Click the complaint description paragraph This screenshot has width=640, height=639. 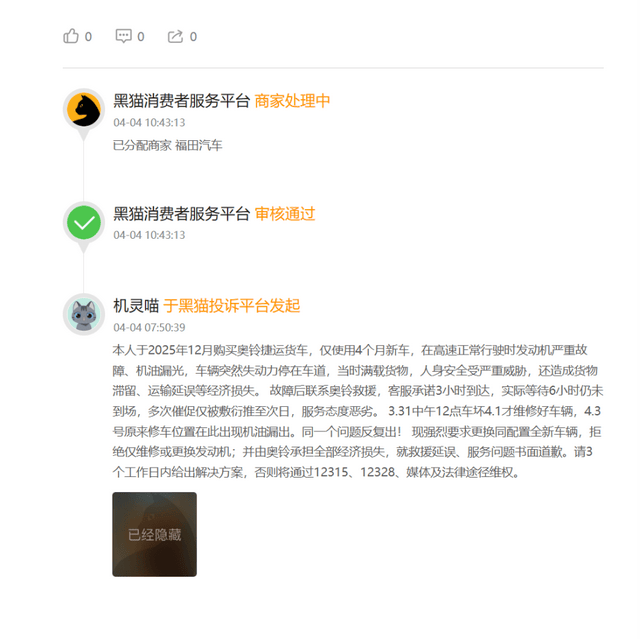358,411
